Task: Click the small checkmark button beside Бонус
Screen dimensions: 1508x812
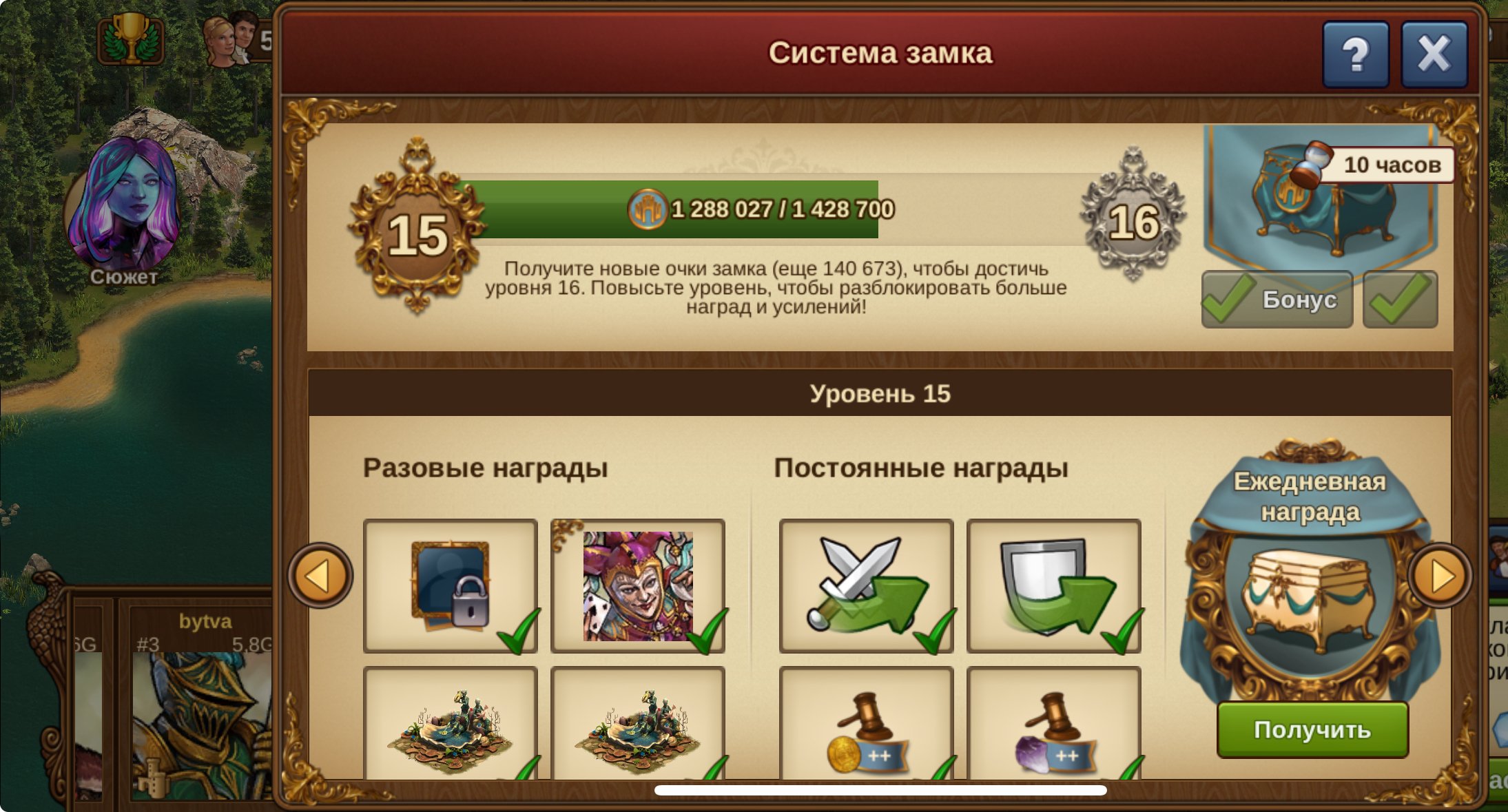Action: 1400,299
